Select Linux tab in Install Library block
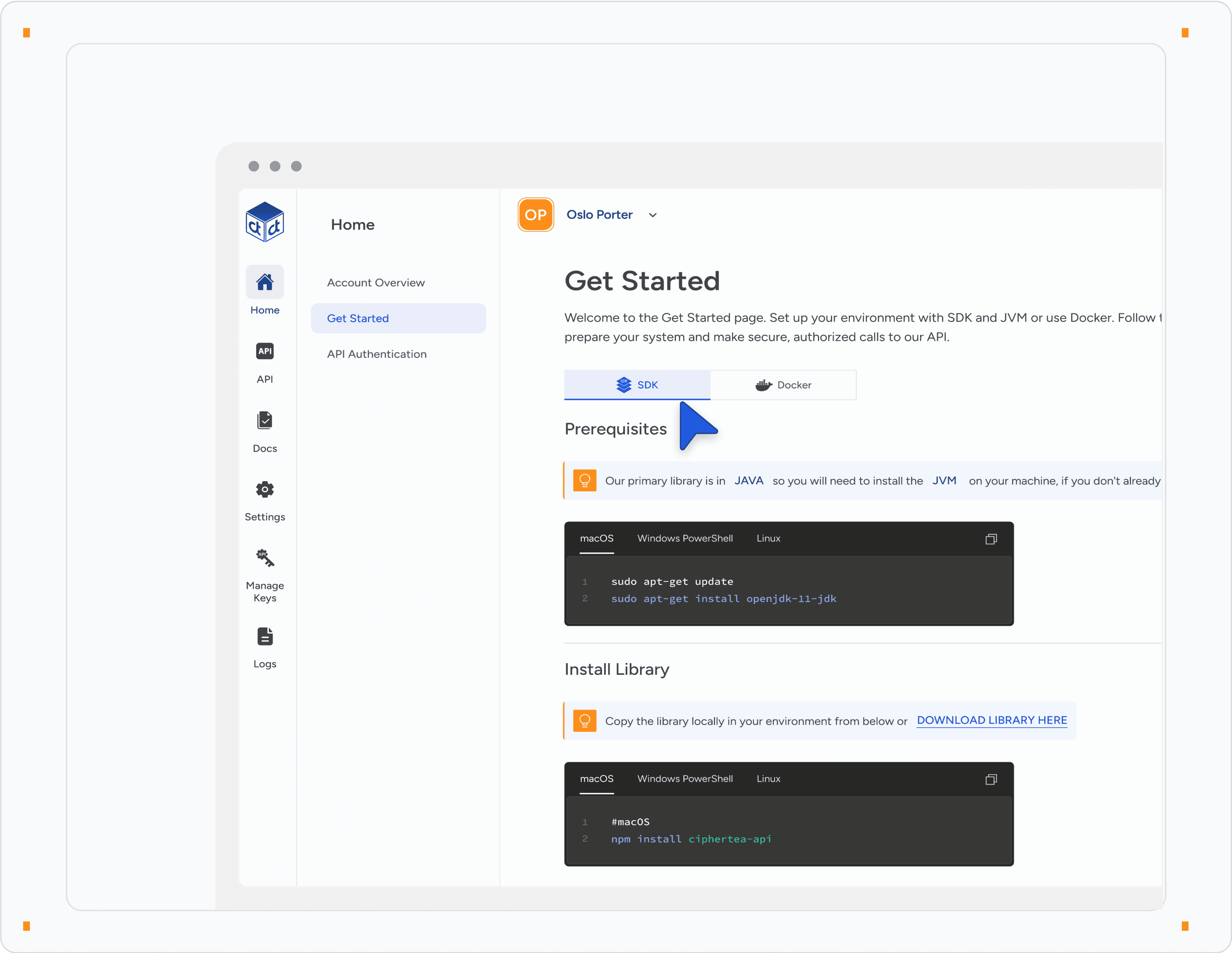This screenshot has height=953, width=1232. coord(768,778)
